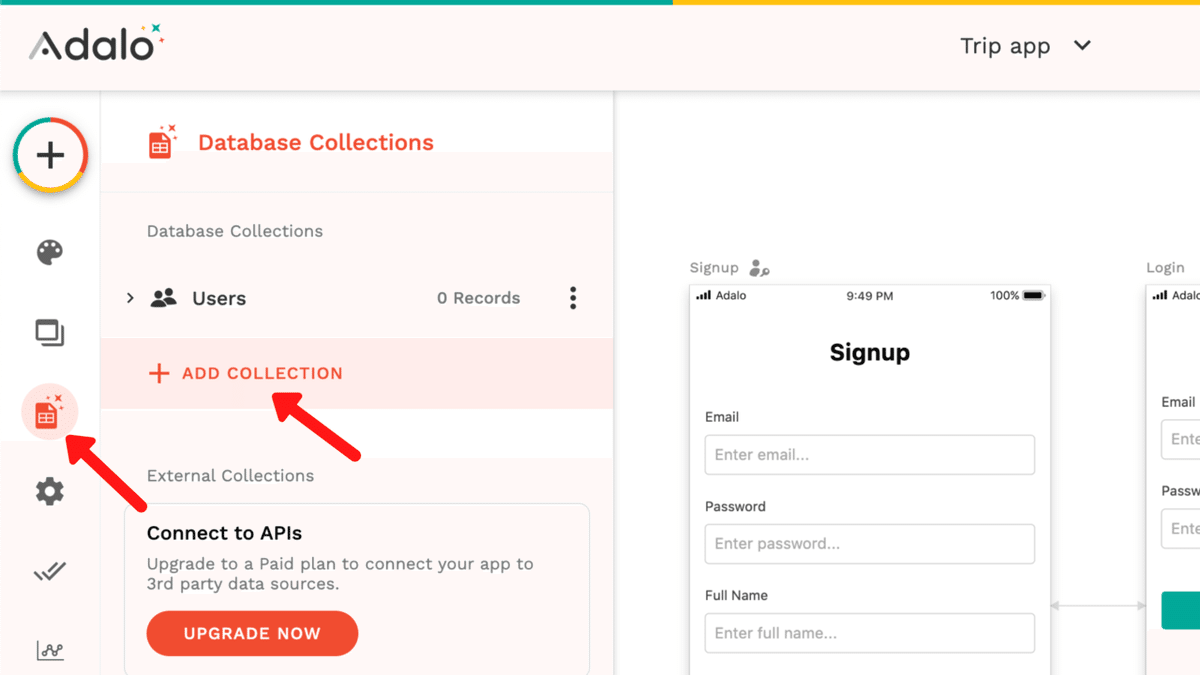1200x675 pixels.
Task: Select the Users collection row
Action: pos(300,298)
